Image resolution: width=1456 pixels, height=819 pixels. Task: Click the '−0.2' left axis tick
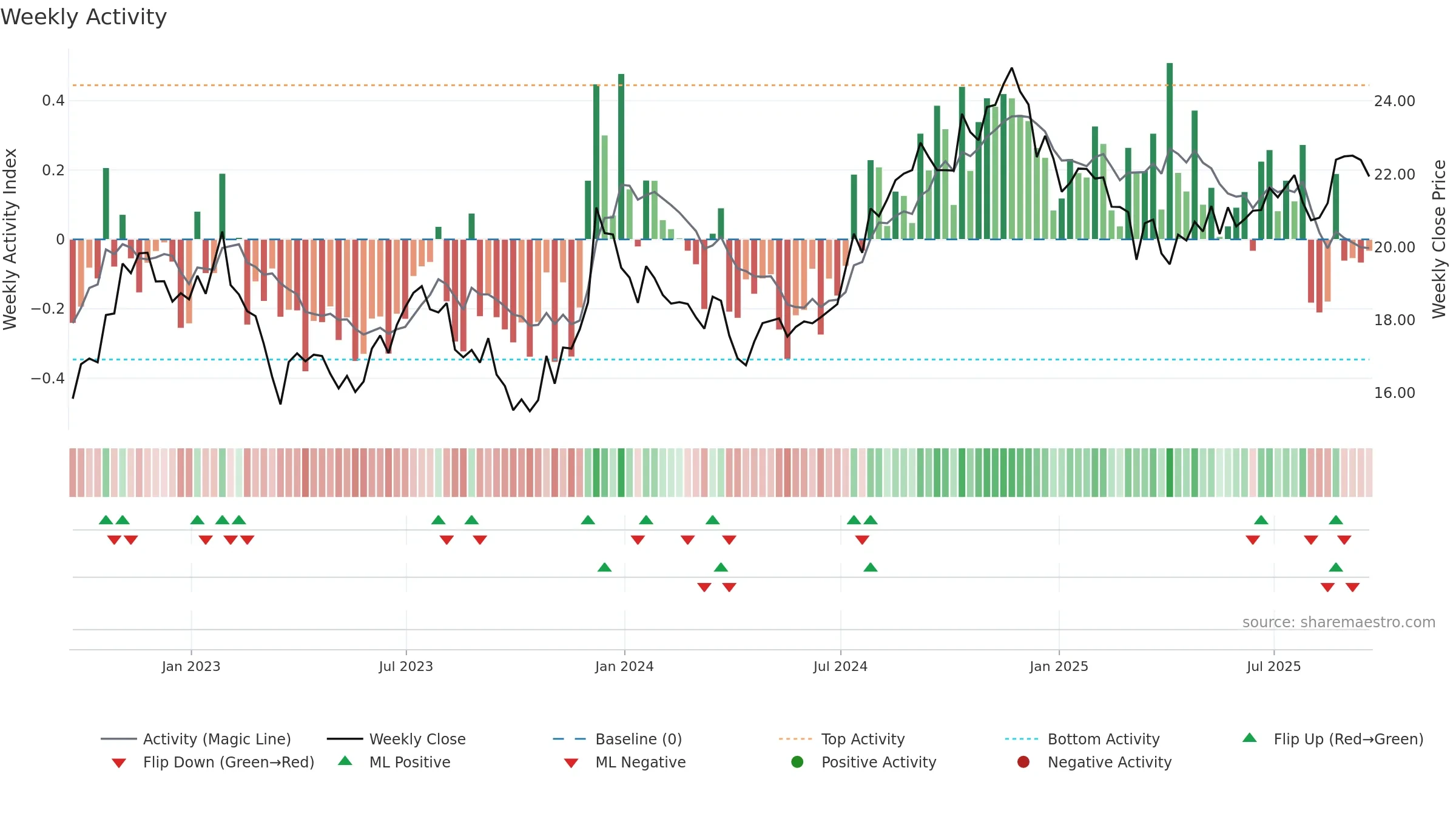[x=48, y=309]
